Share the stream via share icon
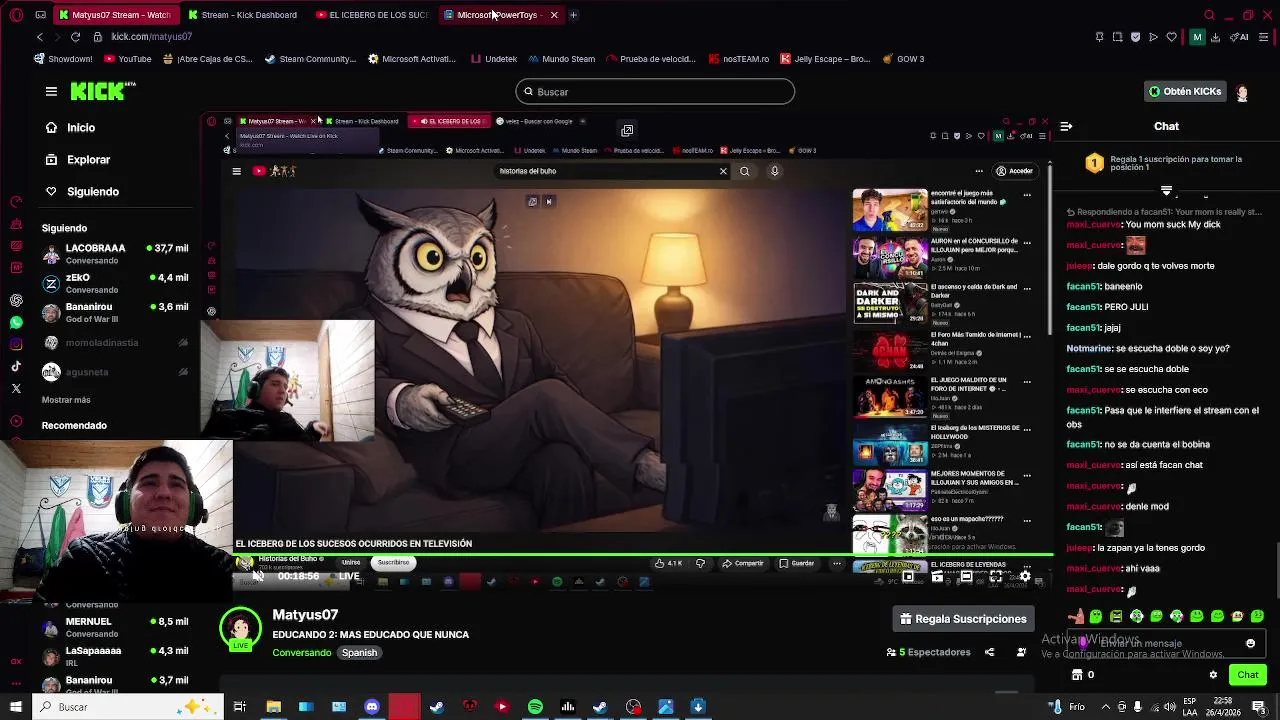Image resolution: width=1280 pixels, height=720 pixels. point(989,652)
